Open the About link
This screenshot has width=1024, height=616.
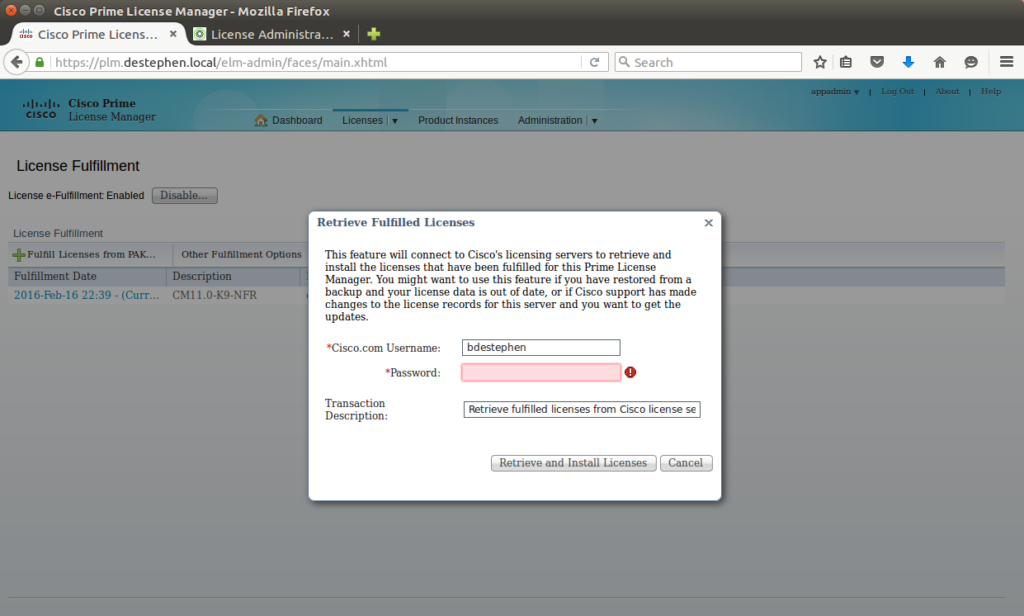click(x=947, y=91)
